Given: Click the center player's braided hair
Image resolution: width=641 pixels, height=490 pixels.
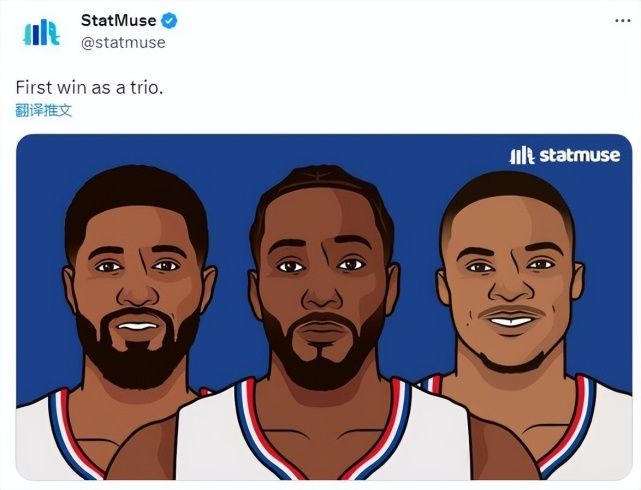Looking at the screenshot, I should tap(323, 184).
